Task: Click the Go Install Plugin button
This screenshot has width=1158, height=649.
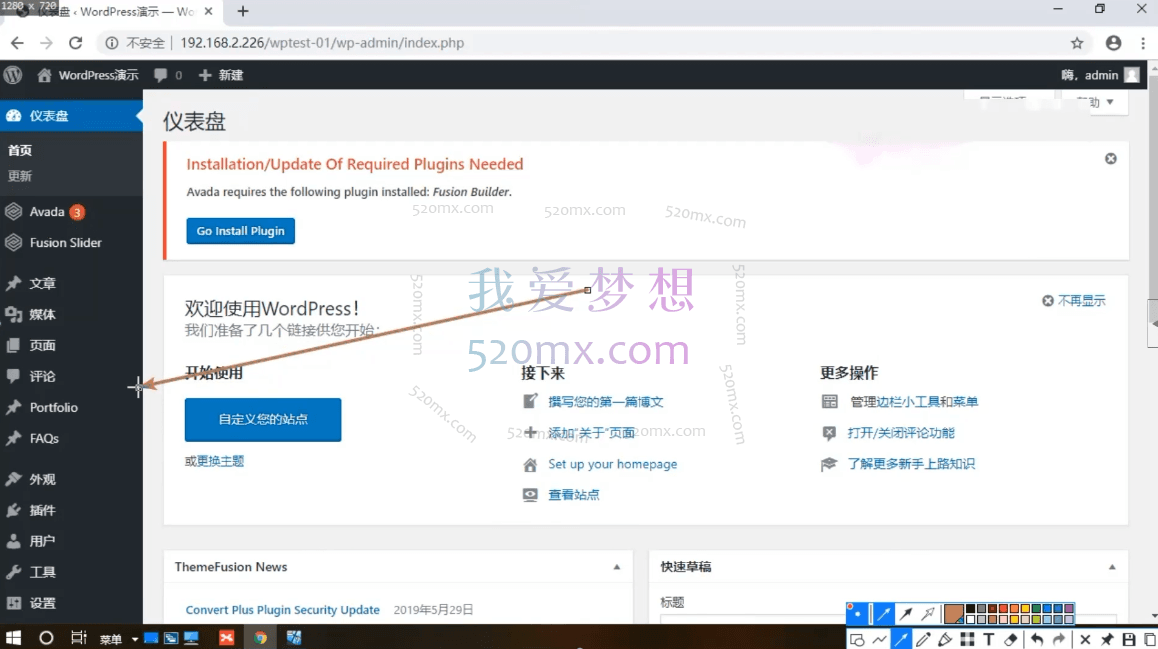Action: pyautogui.click(x=240, y=230)
